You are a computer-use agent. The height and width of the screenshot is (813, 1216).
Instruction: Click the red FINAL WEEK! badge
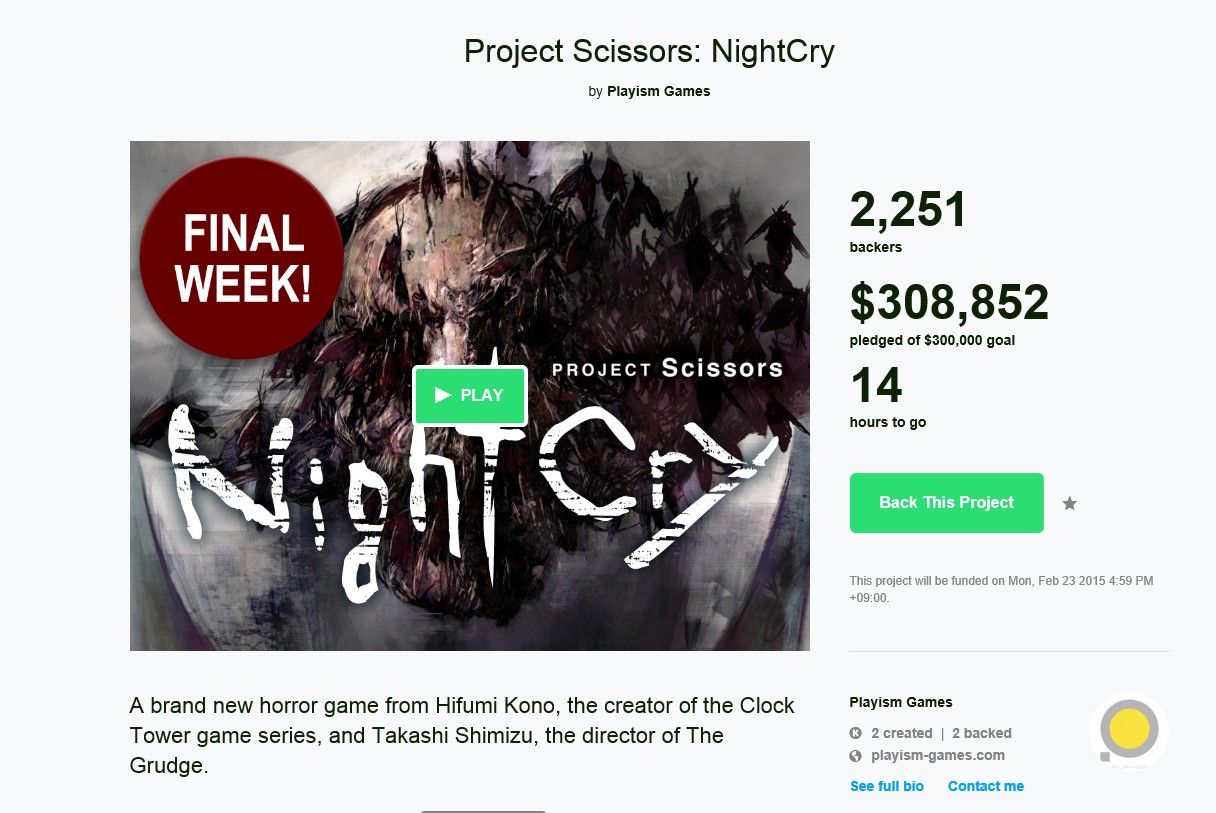pos(242,258)
